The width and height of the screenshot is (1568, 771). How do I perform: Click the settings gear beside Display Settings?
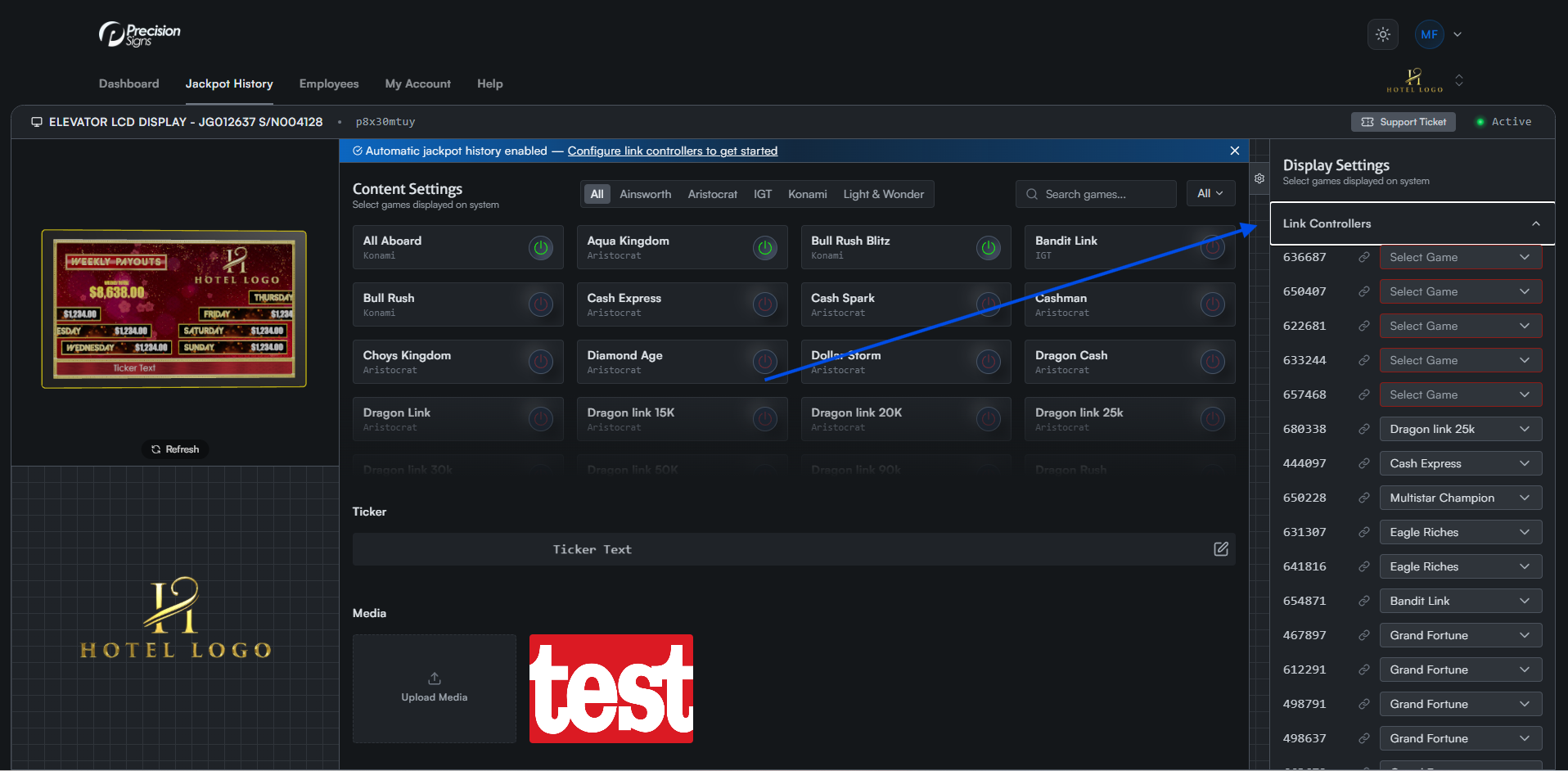click(1259, 178)
